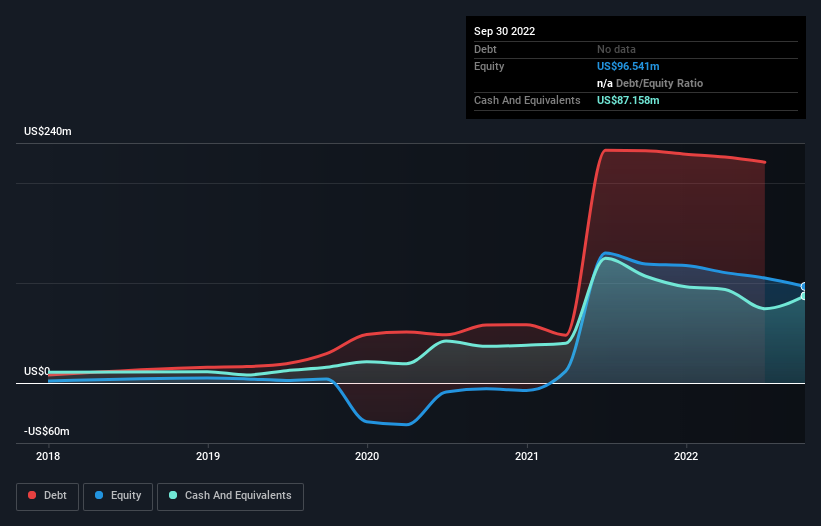Click the red Debt legend dot
The height and width of the screenshot is (526, 821).
pyautogui.click(x=32, y=495)
